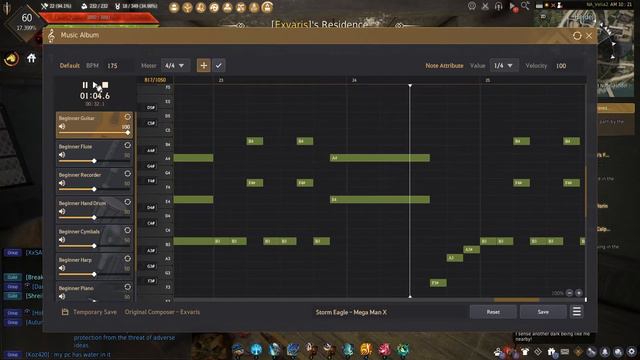This screenshot has height=360, width=640.
Task: Click Beginner Cymbals circular refresh icon
Action: pos(127,230)
